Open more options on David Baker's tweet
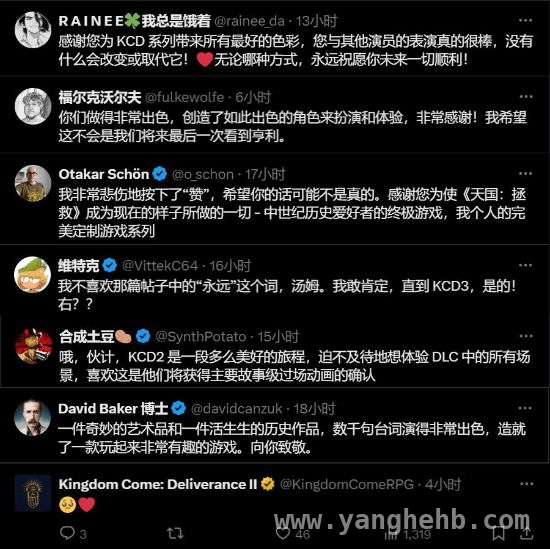550x549 pixels. pyautogui.click(x=525, y=408)
